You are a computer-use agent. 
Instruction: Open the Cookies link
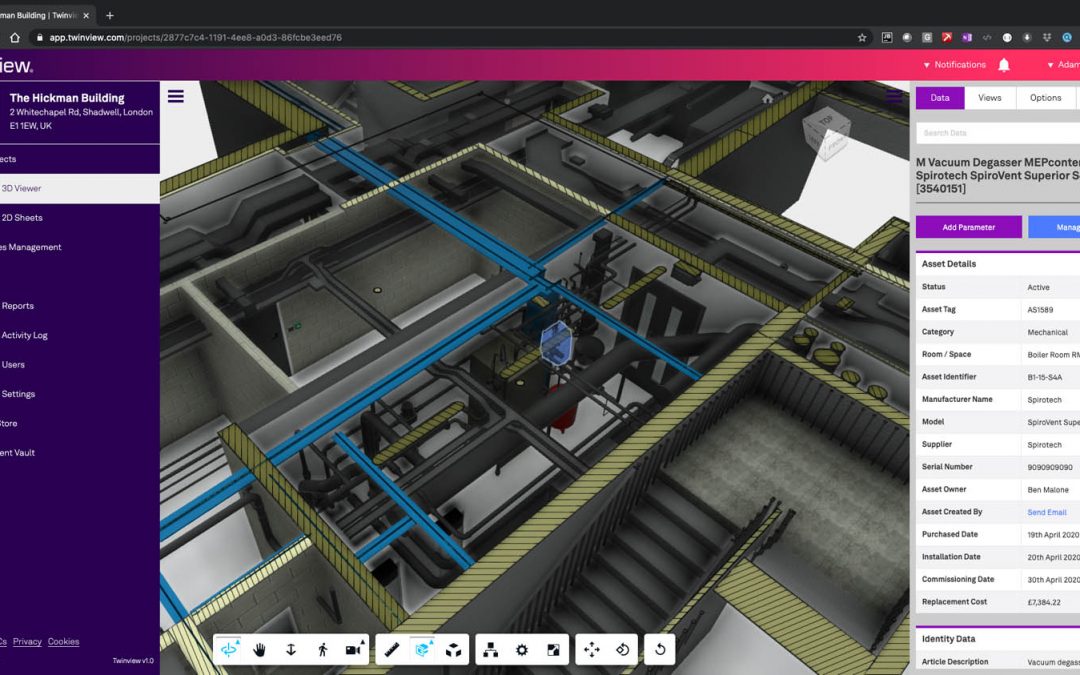pos(63,642)
